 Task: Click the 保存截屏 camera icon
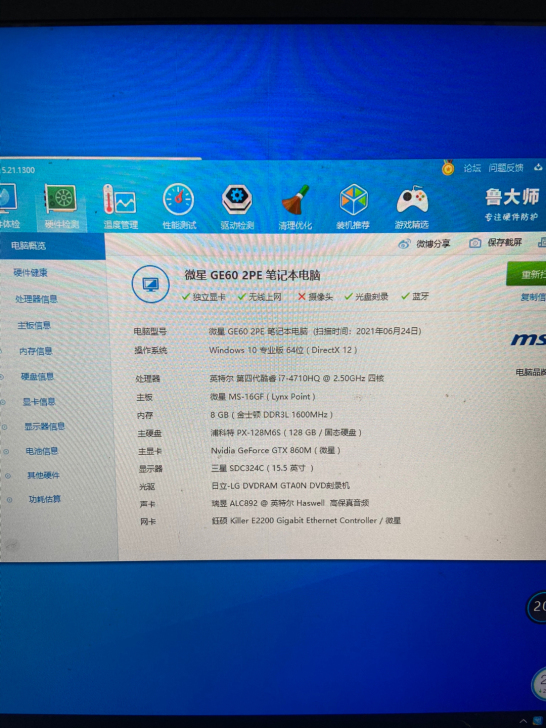475,243
